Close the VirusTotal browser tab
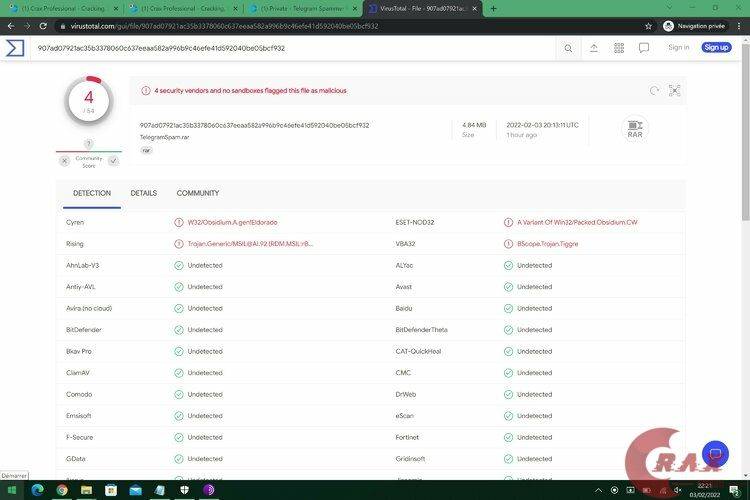This screenshot has width=750, height=500. click(x=474, y=8)
